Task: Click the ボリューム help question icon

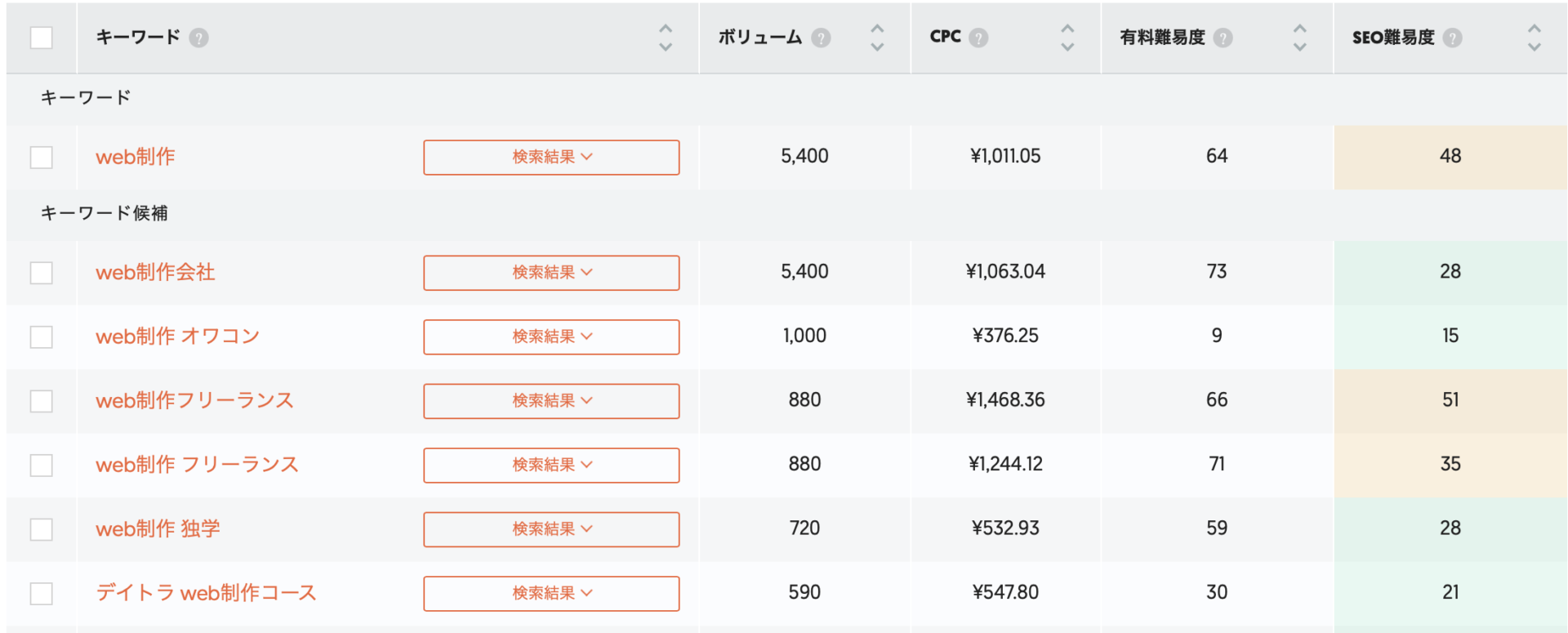Action: coord(821,38)
